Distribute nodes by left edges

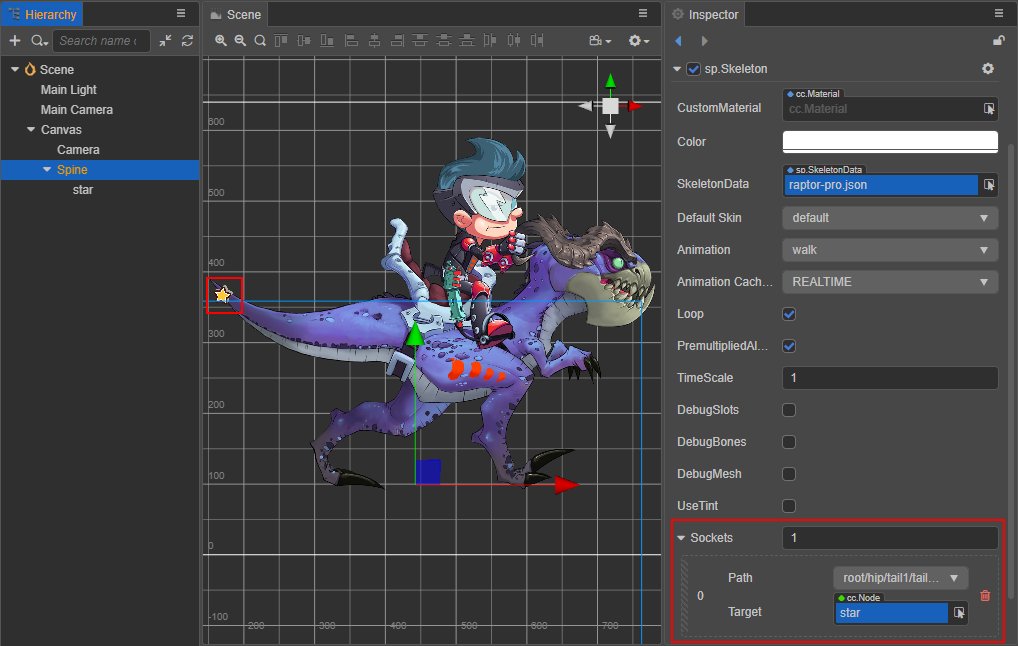click(x=490, y=40)
